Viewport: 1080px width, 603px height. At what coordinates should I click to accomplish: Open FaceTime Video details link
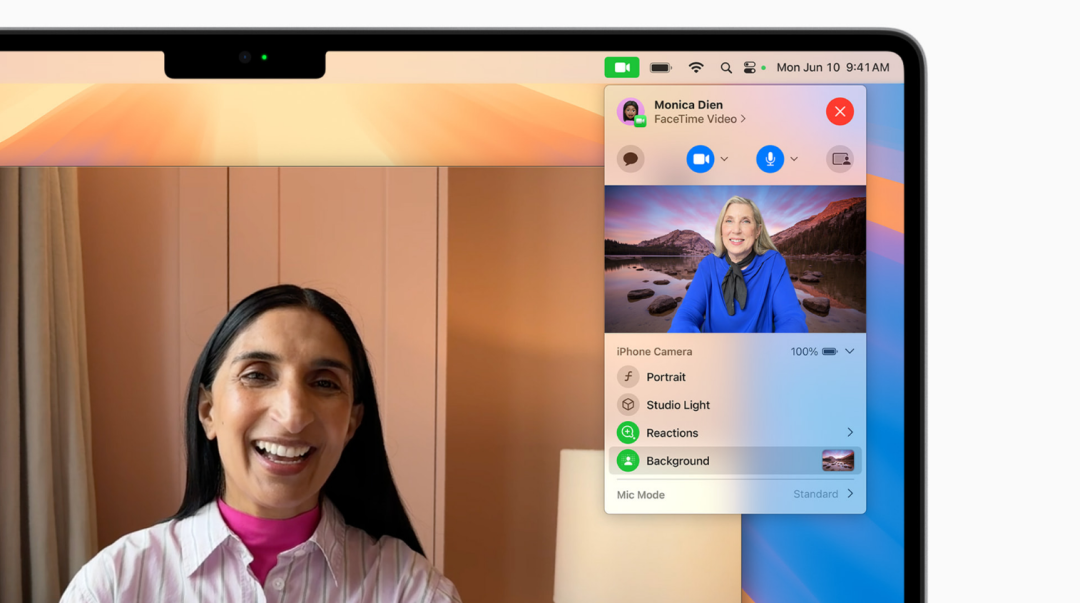[x=700, y=119]
